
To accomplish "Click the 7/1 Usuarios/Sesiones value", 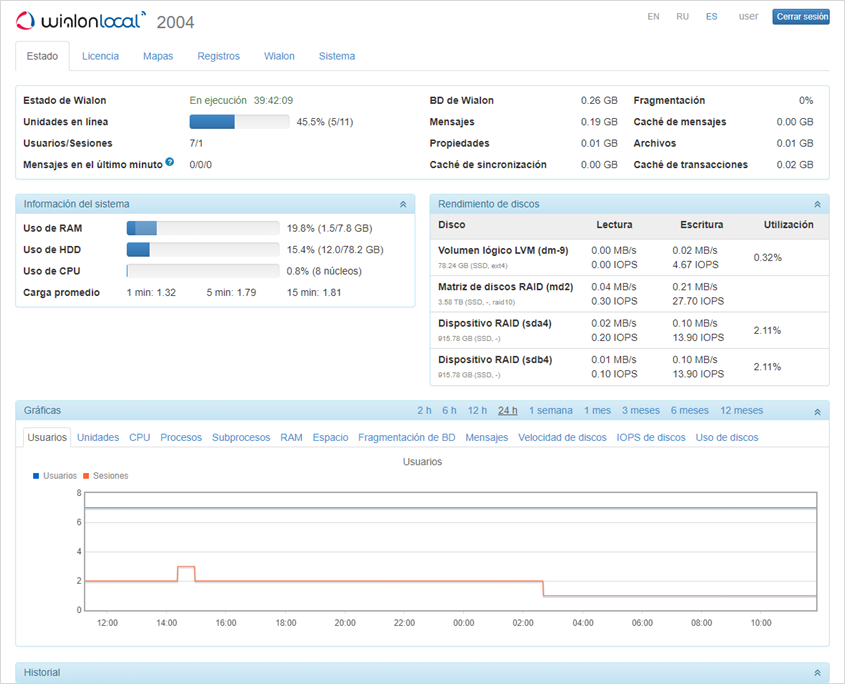I will coord(196,143).
